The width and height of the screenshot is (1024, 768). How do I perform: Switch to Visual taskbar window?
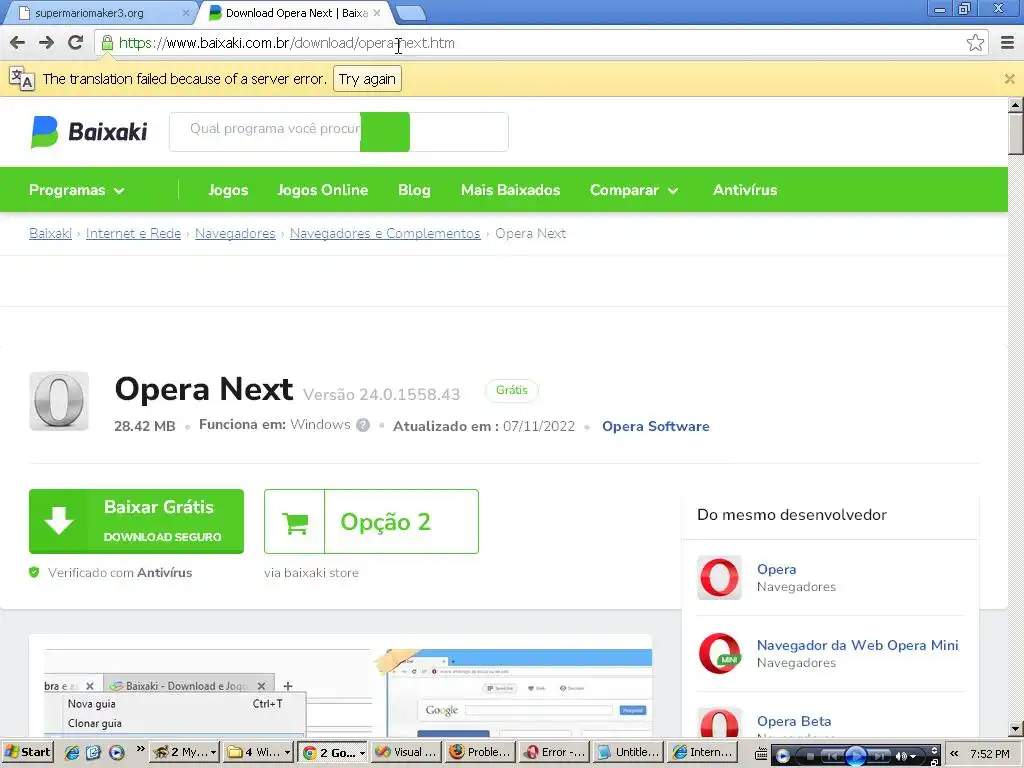pyautogui.click(x=406, y=752)
